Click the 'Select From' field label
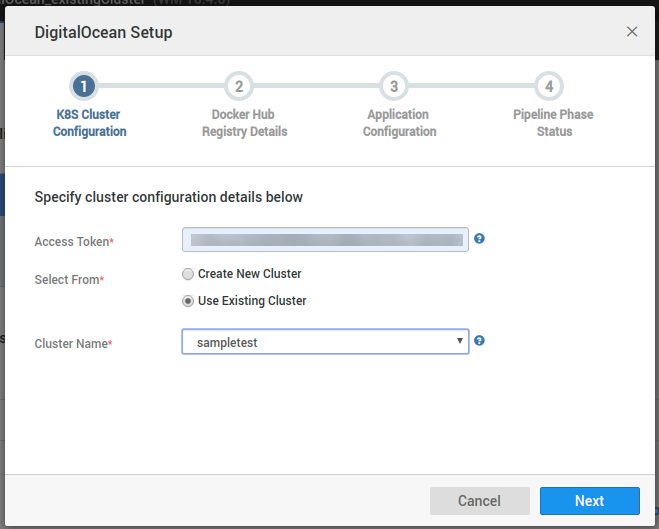Screen dimensions: 659x529 click(x=69, y=280)
